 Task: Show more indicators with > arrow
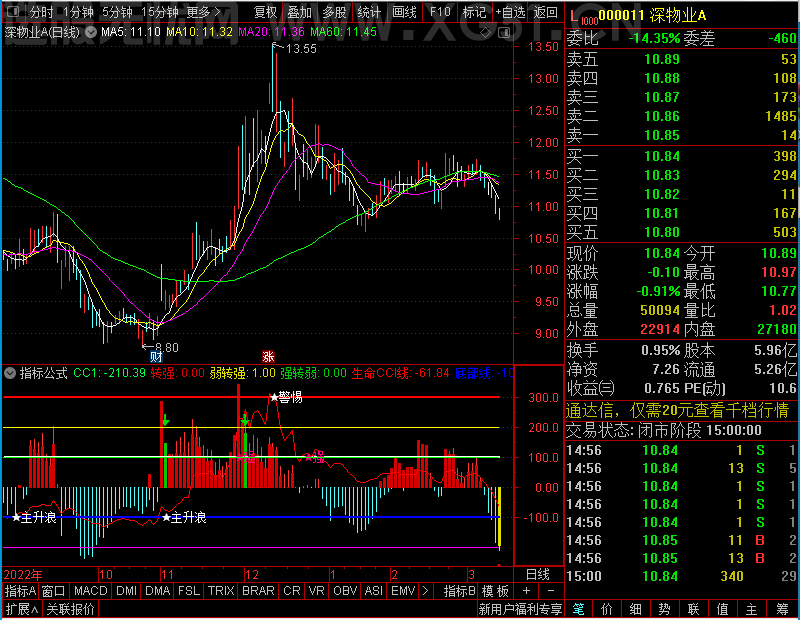pyautogui.click(x=425, y=591)
